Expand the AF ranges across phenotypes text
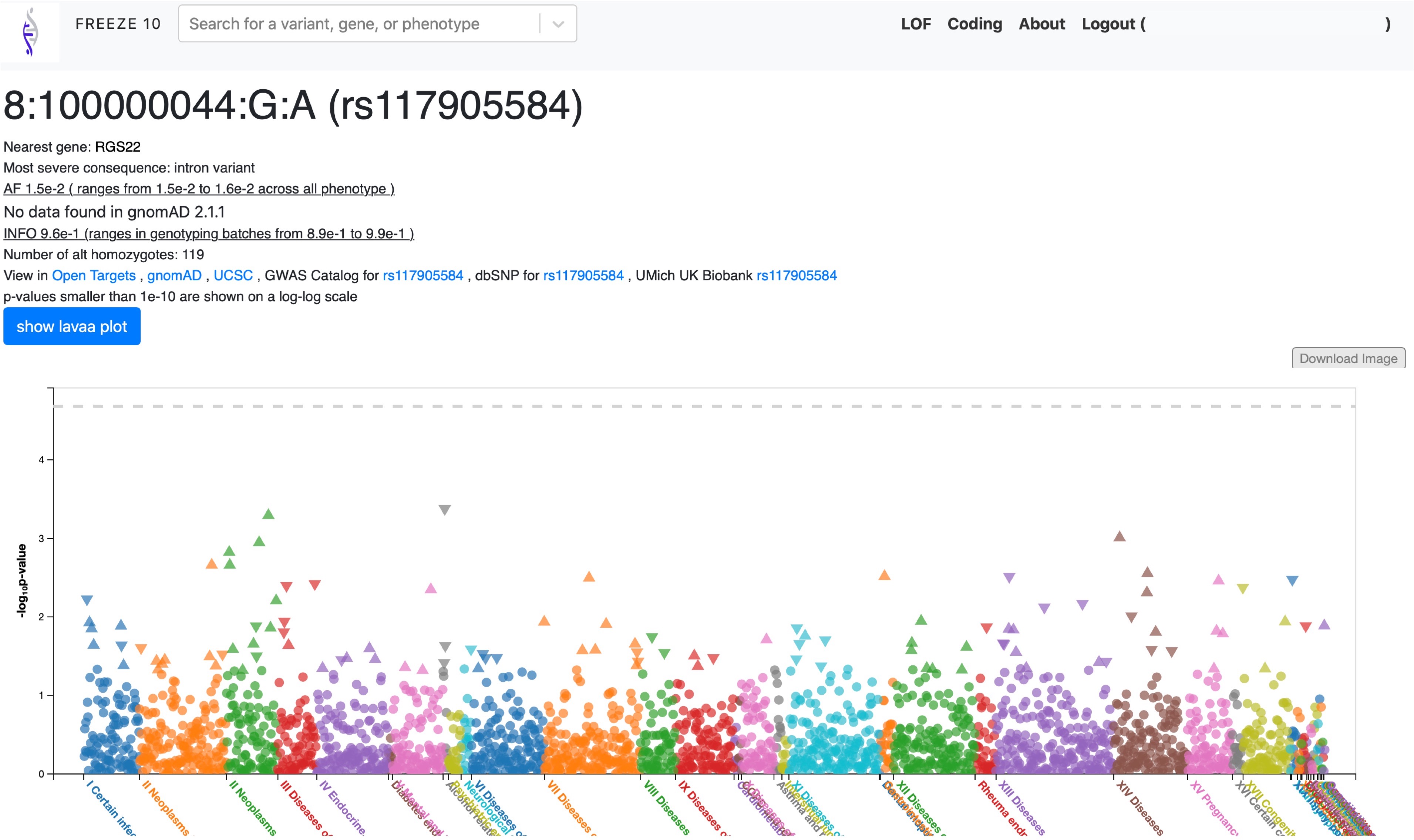 coord(199,189)
